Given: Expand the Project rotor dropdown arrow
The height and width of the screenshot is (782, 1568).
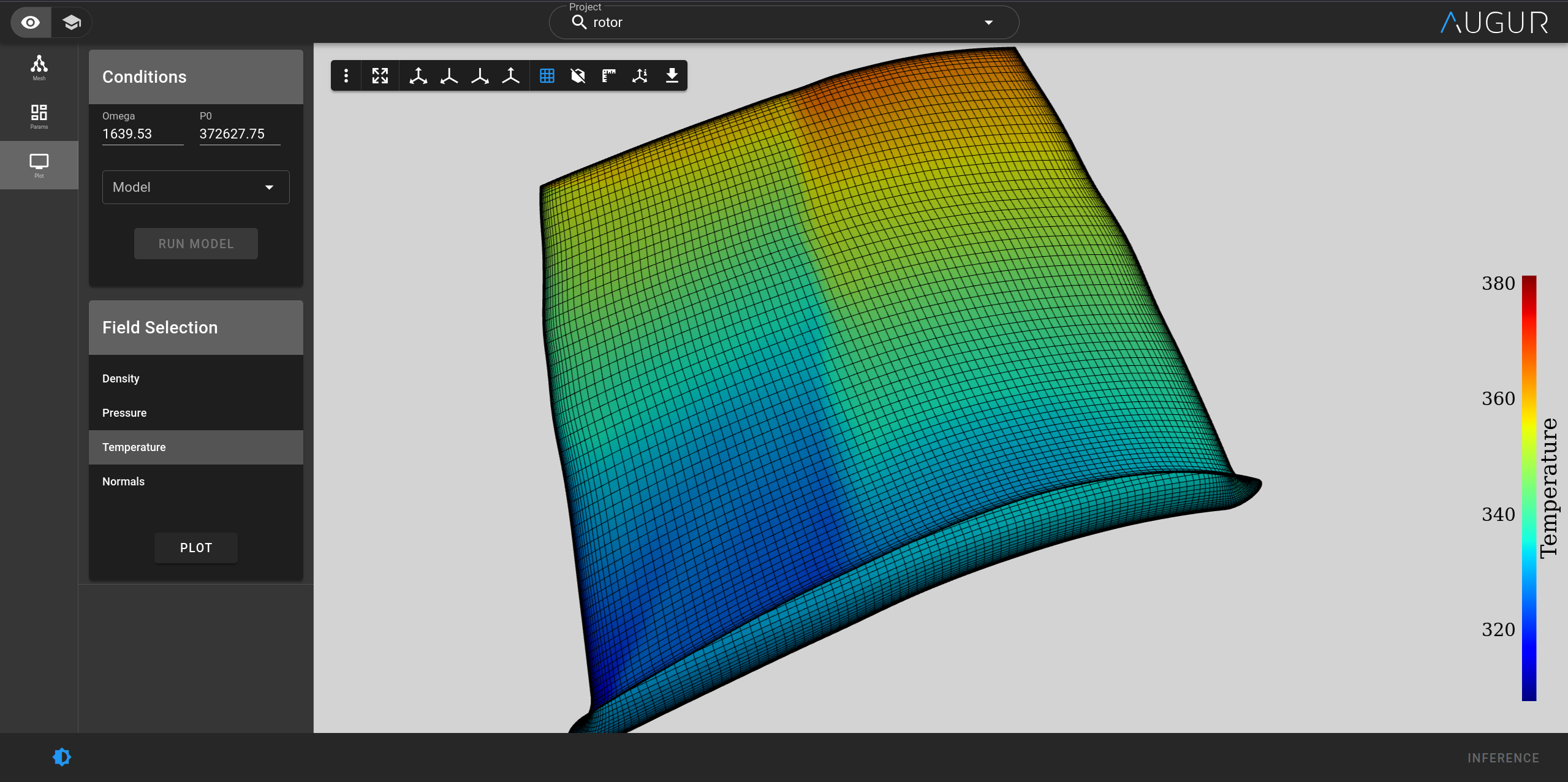Looking at the screenshot, I should point(988,23).
